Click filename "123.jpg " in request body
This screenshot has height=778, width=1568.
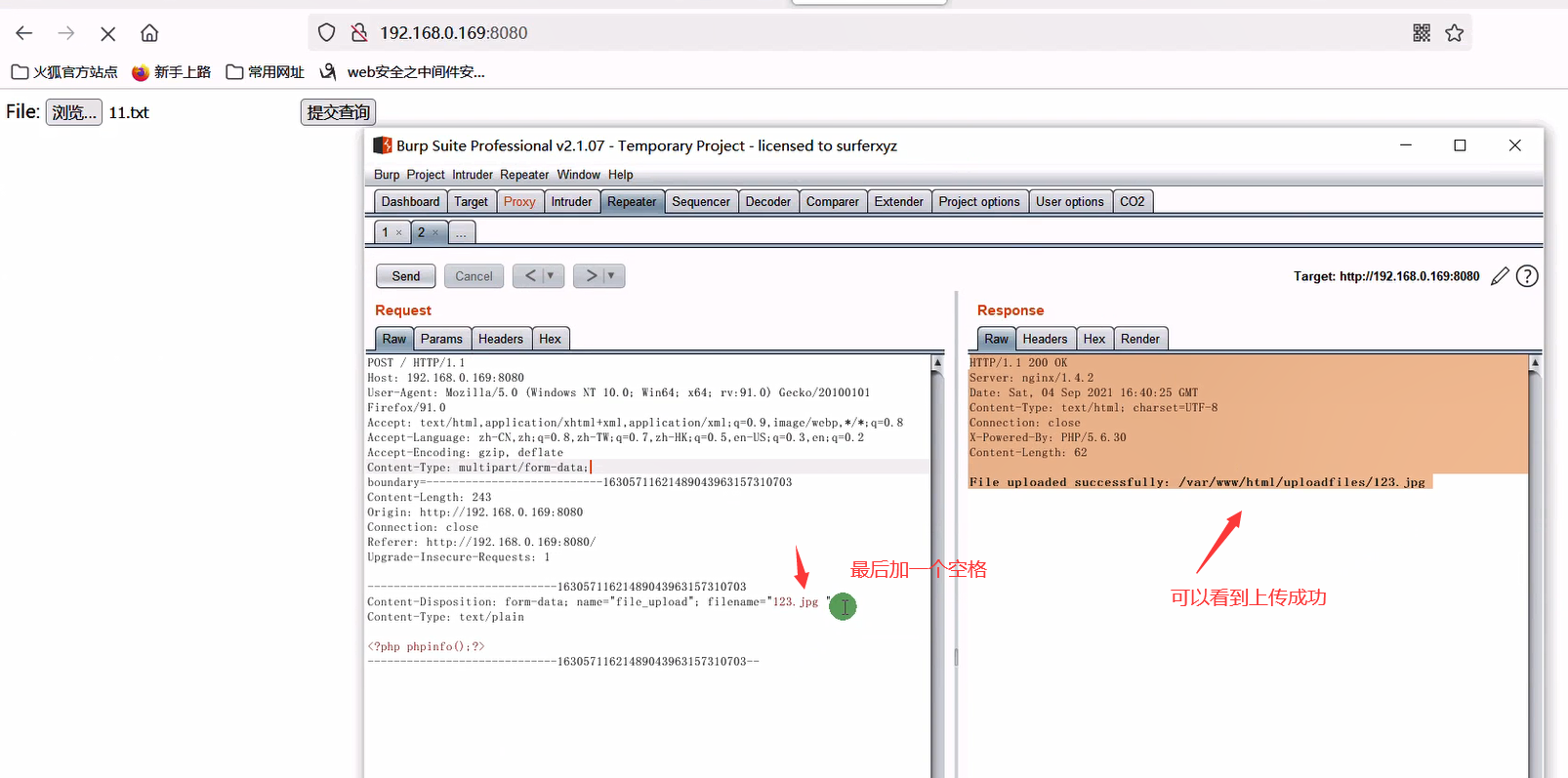799,602
